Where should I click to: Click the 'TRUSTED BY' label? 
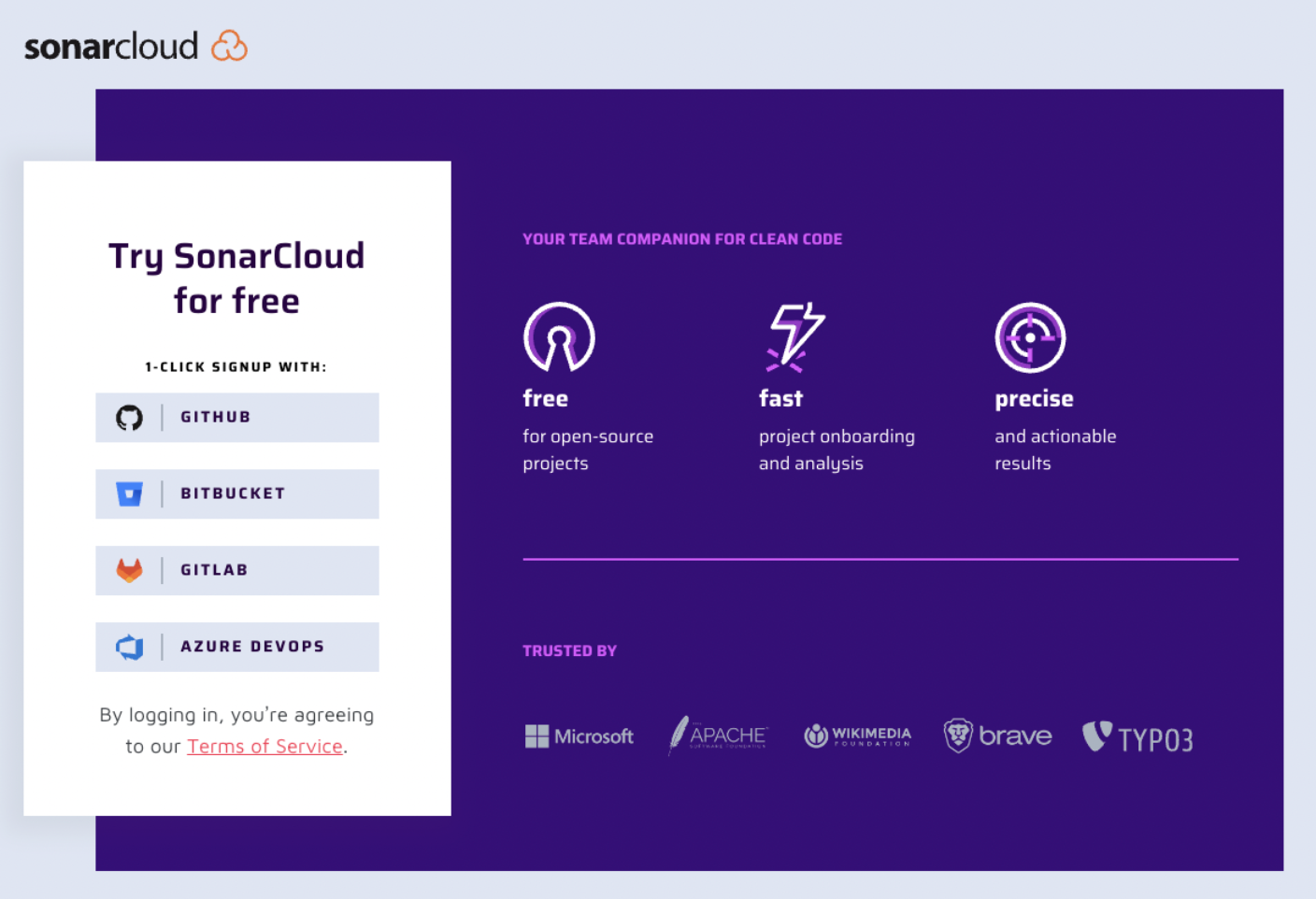(569, 651)
